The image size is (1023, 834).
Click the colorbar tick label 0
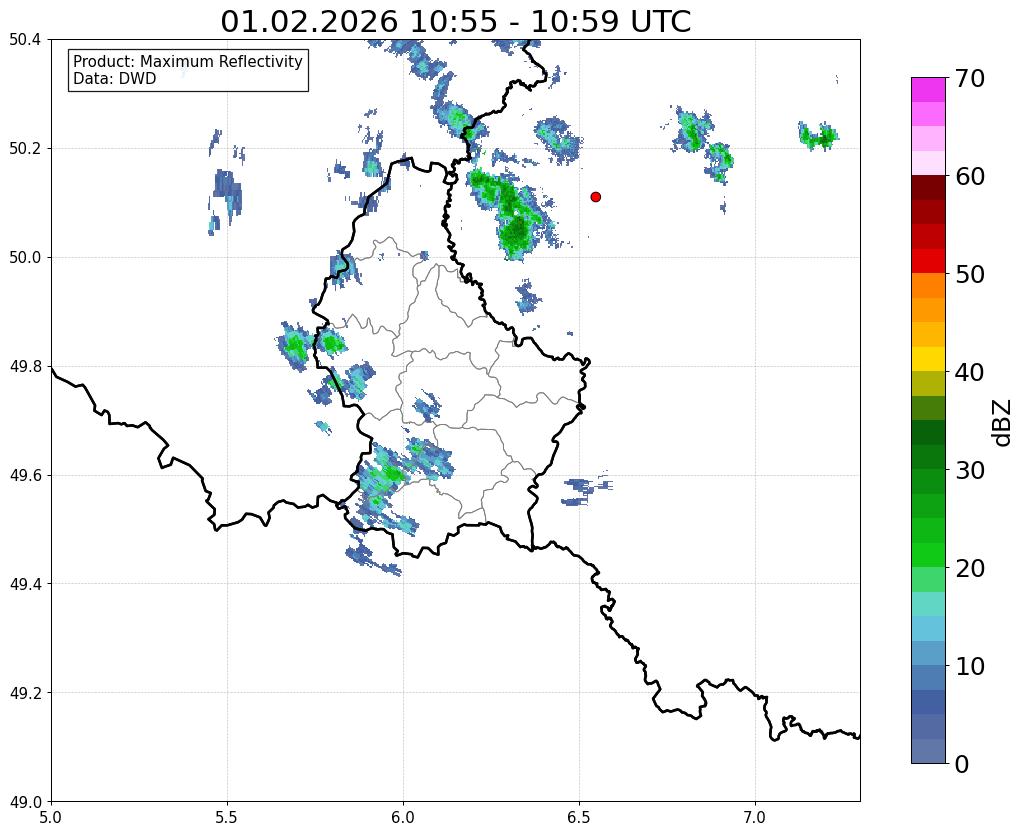click(x=962, y=764)
